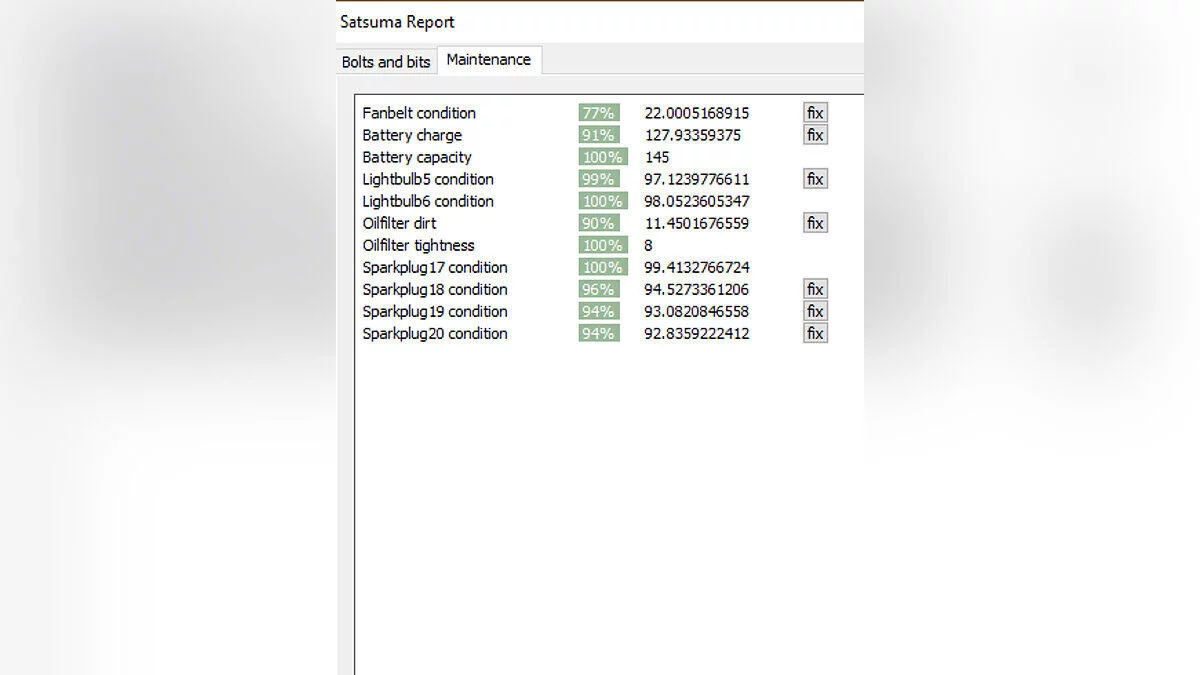
Task: Click the value 127.93359375
Action: pos(693,135)
